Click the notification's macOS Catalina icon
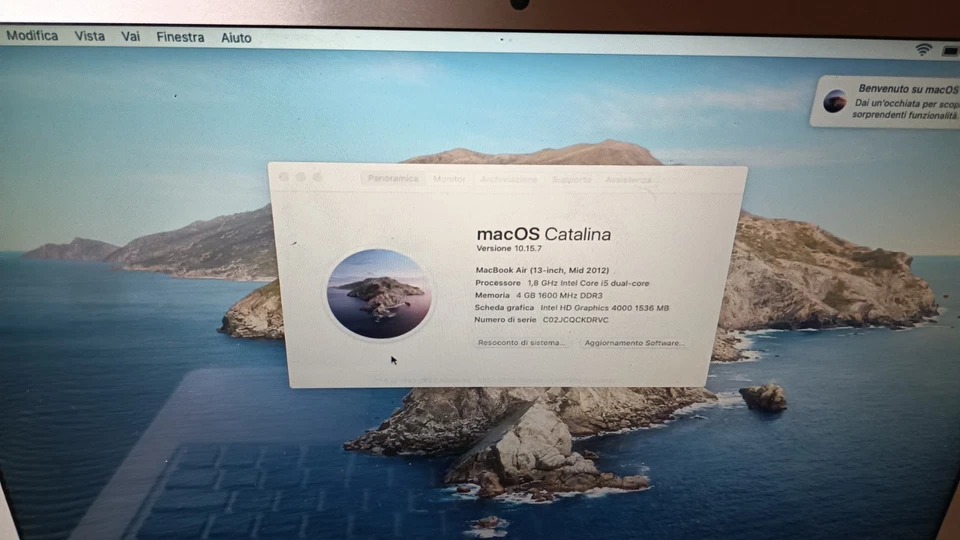 click(834, 101)
